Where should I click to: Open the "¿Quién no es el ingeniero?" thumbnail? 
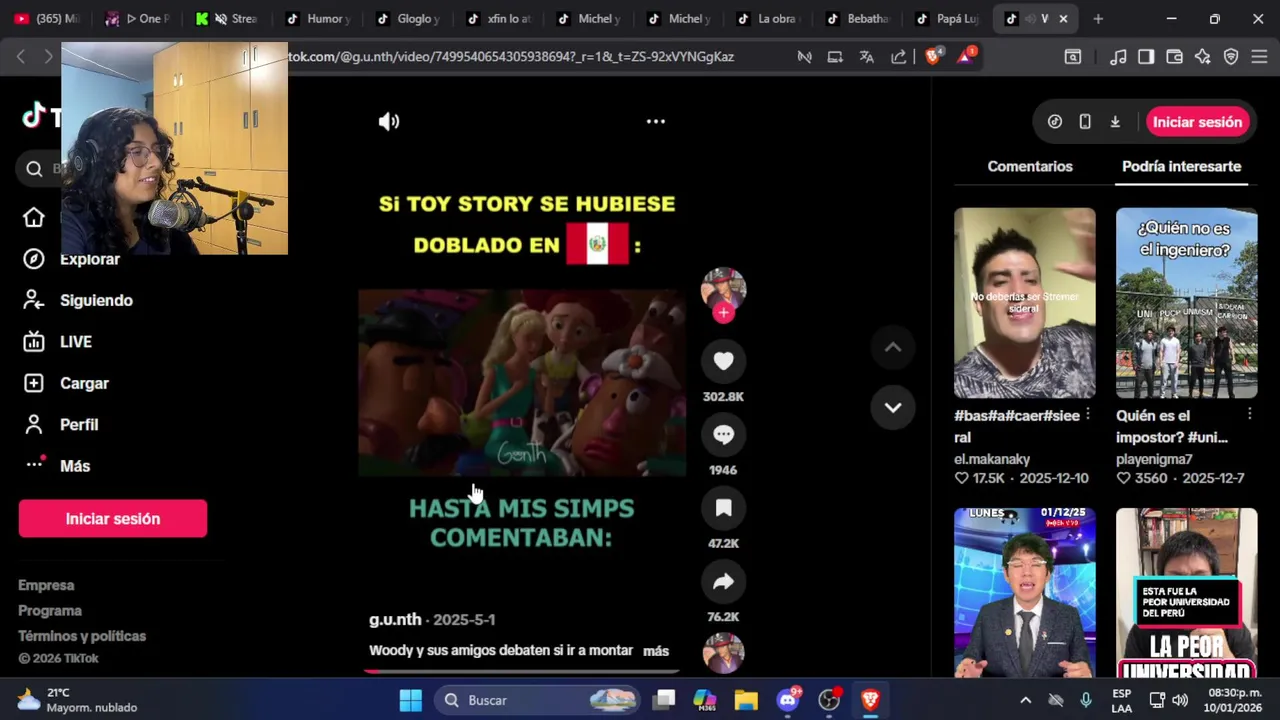click(1187, 303)
